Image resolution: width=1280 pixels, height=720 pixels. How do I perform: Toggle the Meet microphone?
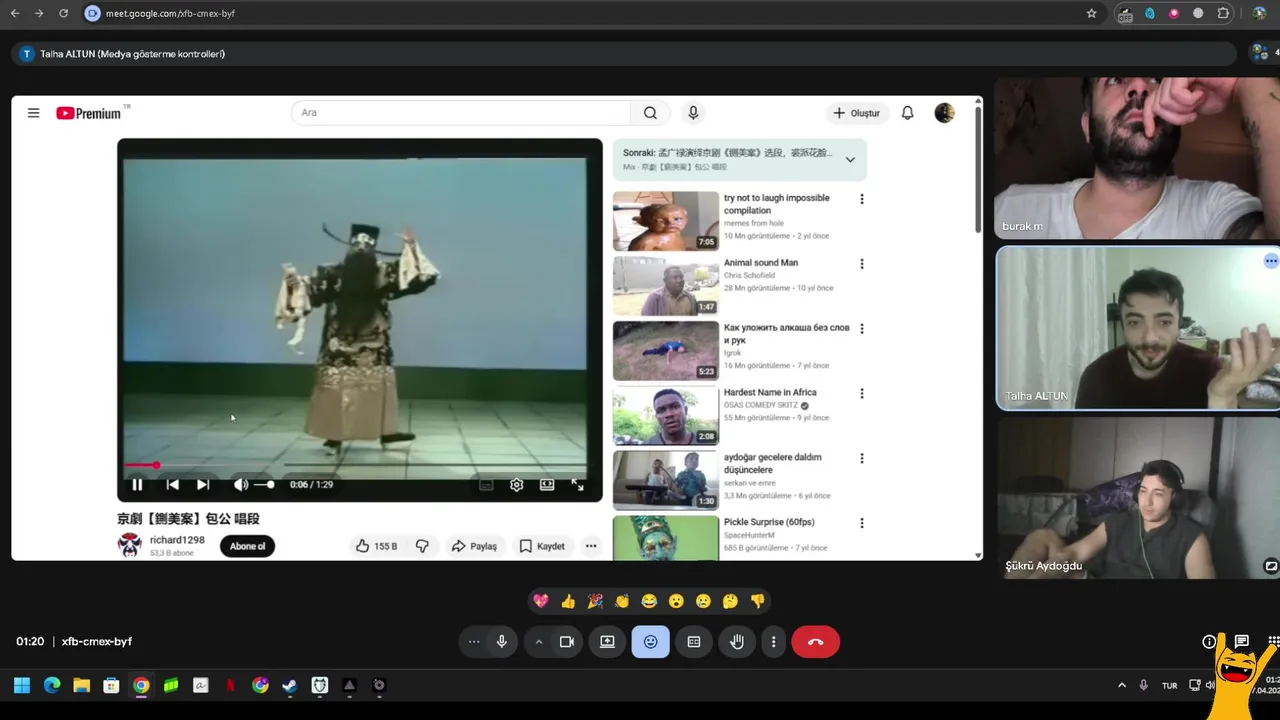point(502,642)
